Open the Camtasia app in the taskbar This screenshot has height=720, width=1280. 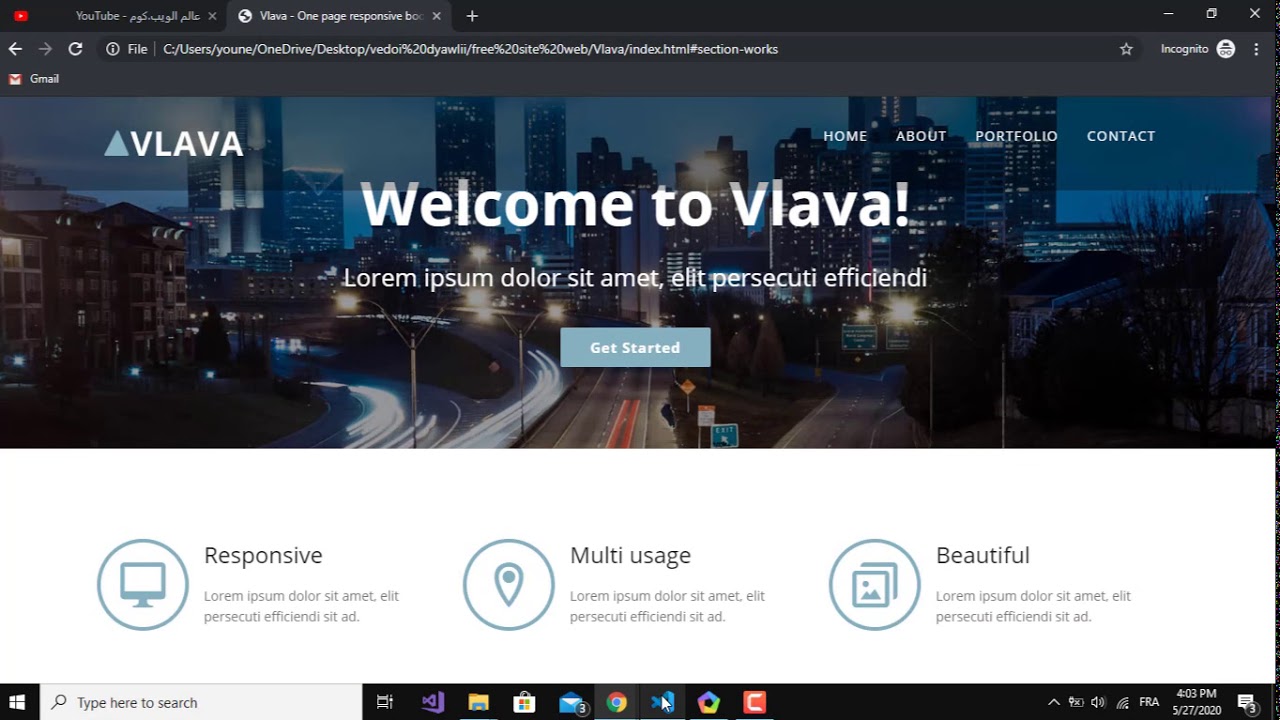click(754, 702)
